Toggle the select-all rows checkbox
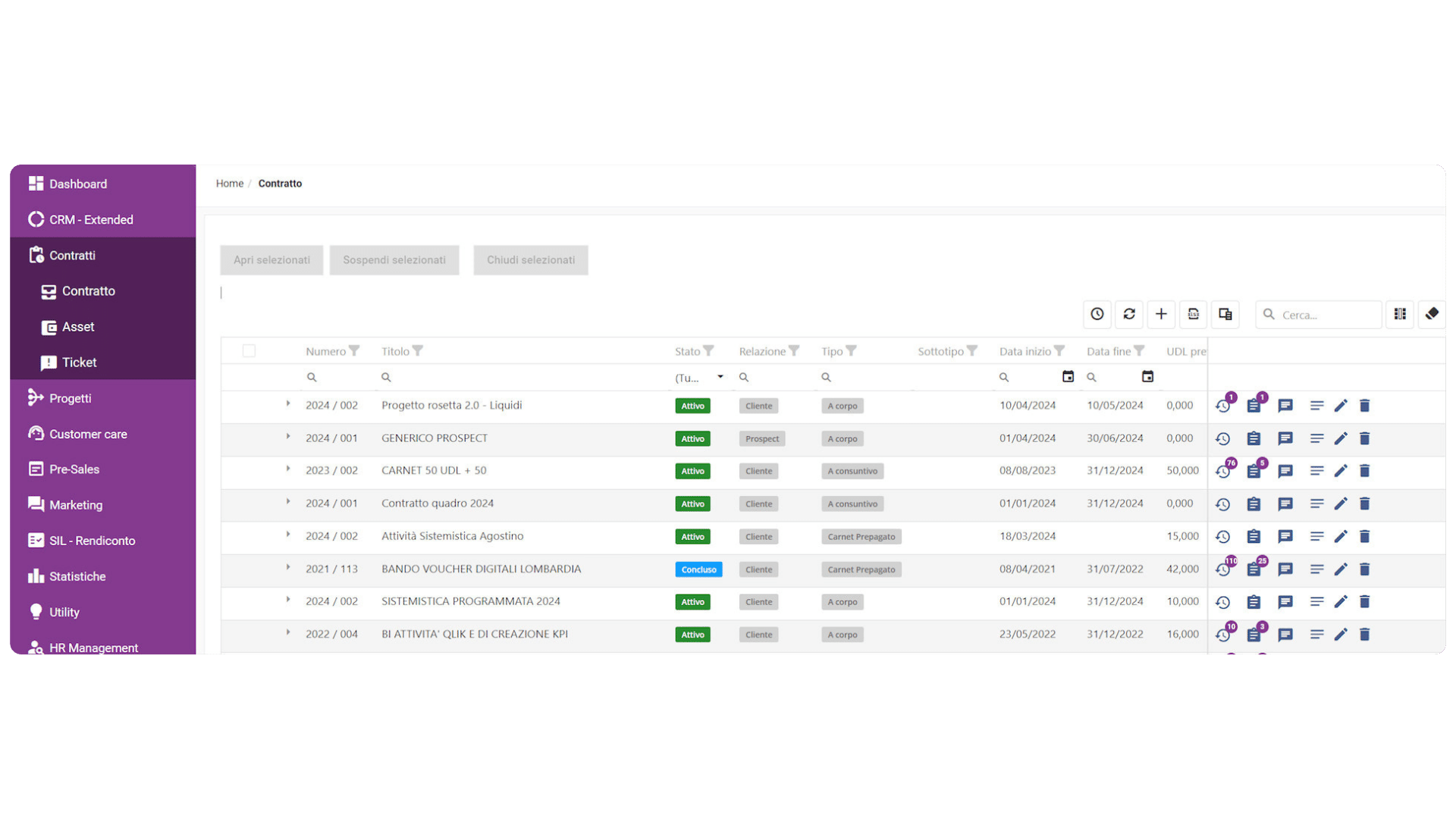 coord(249,351)
